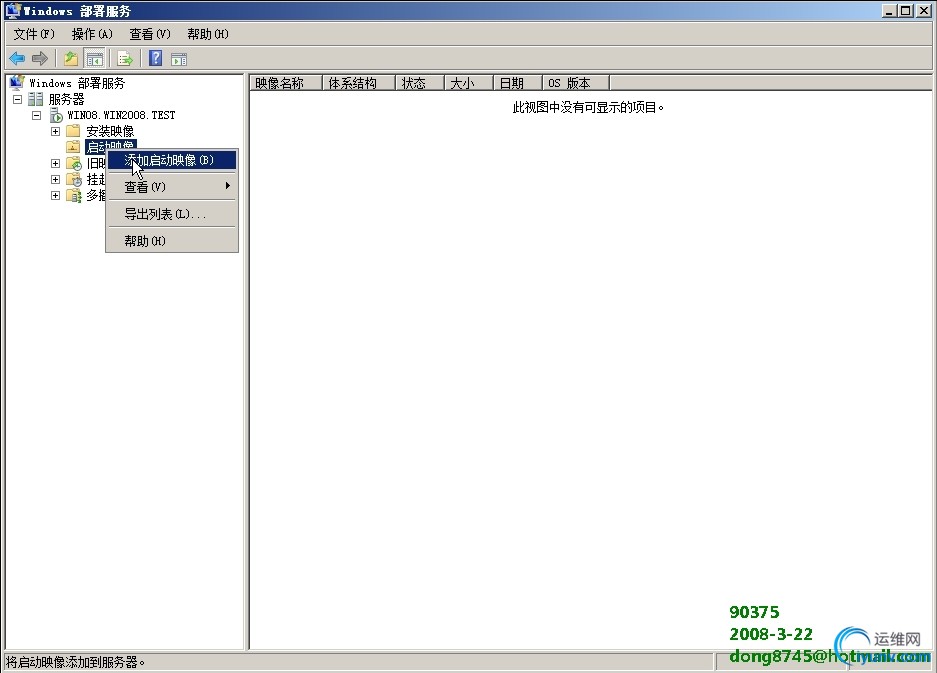Screen dimensions: 937x673
Task: Select the 服务器 tree label
Action: coord(66,99)
